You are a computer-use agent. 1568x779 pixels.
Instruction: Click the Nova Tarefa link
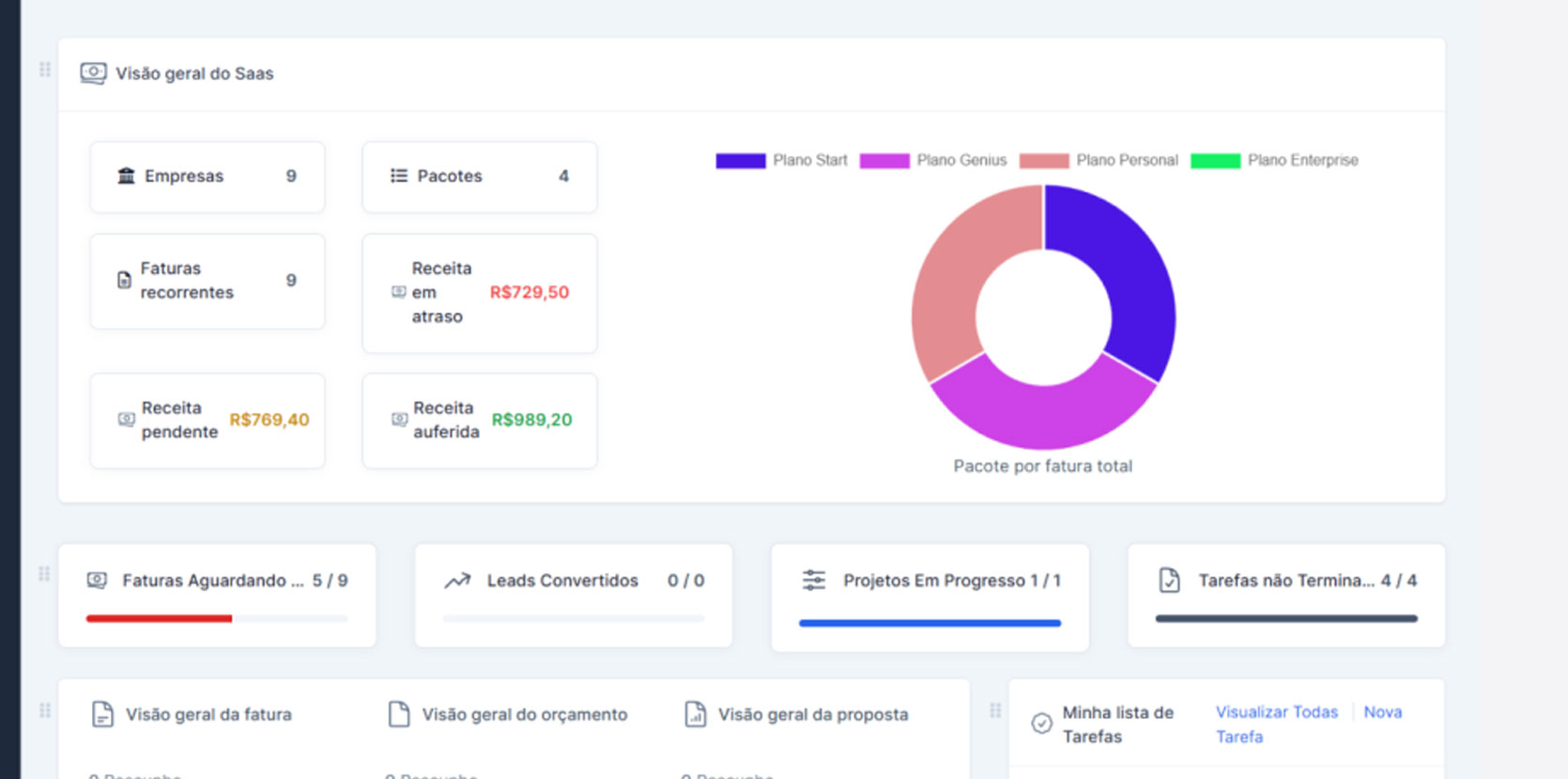tap(1382, 712)
